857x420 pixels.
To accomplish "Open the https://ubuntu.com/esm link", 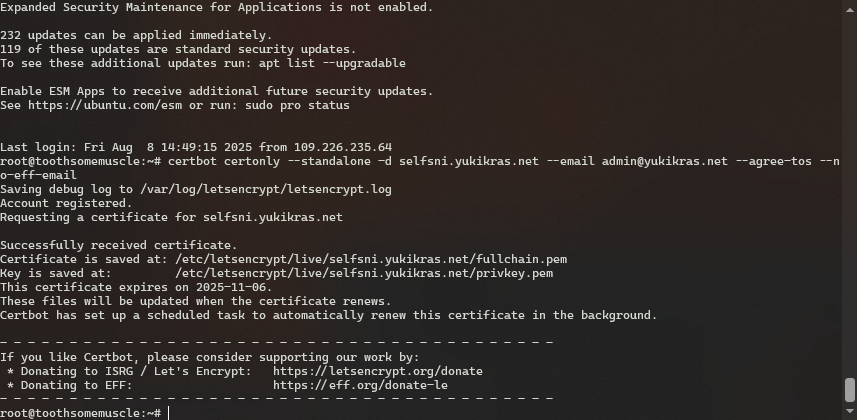I will [105, 105].
